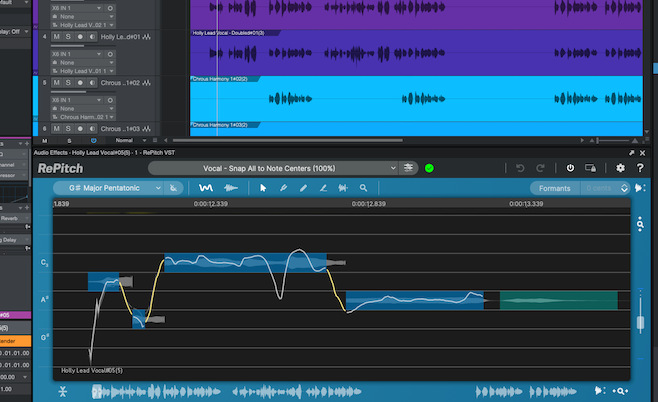658x402 pixels.
Task: Toggle track 4 channel mode circle button
Action: 110,54
